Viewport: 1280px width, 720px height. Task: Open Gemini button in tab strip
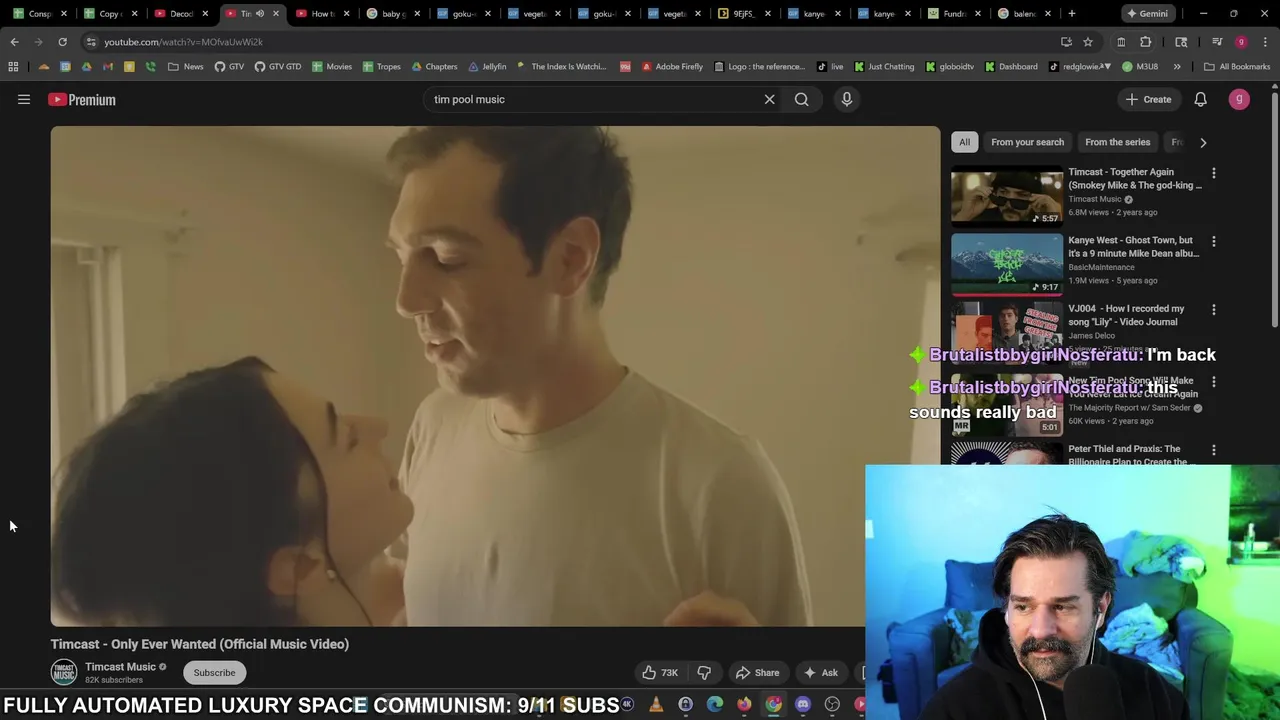(1146, 14)
